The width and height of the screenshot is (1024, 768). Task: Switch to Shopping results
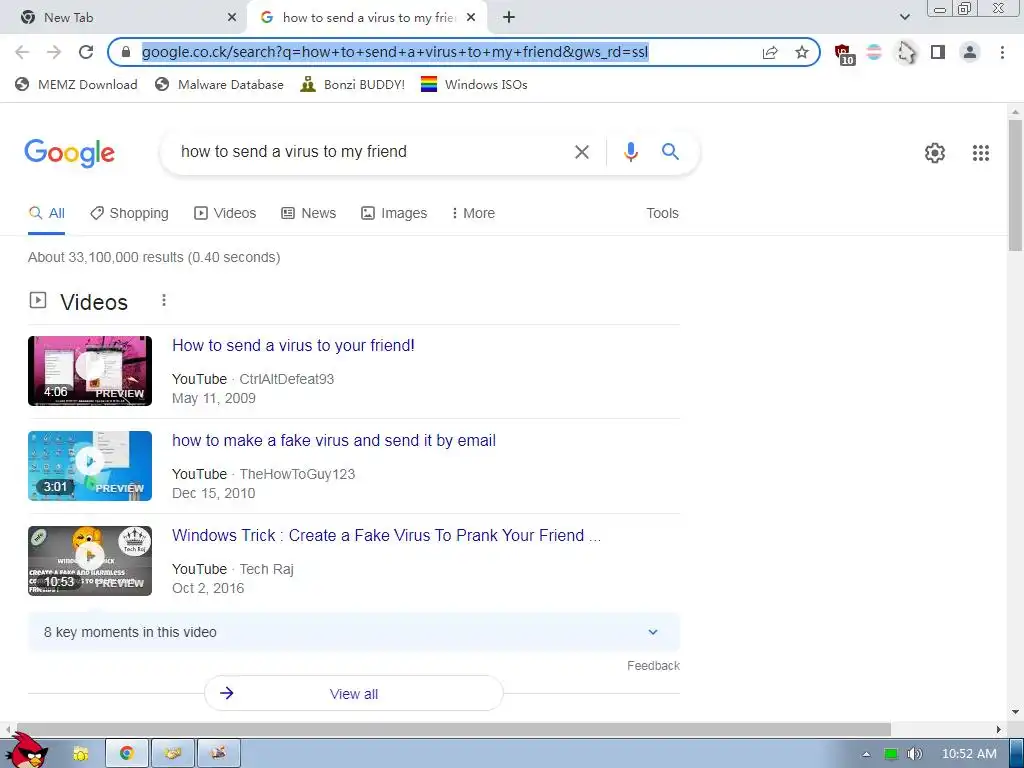[129, 214]
